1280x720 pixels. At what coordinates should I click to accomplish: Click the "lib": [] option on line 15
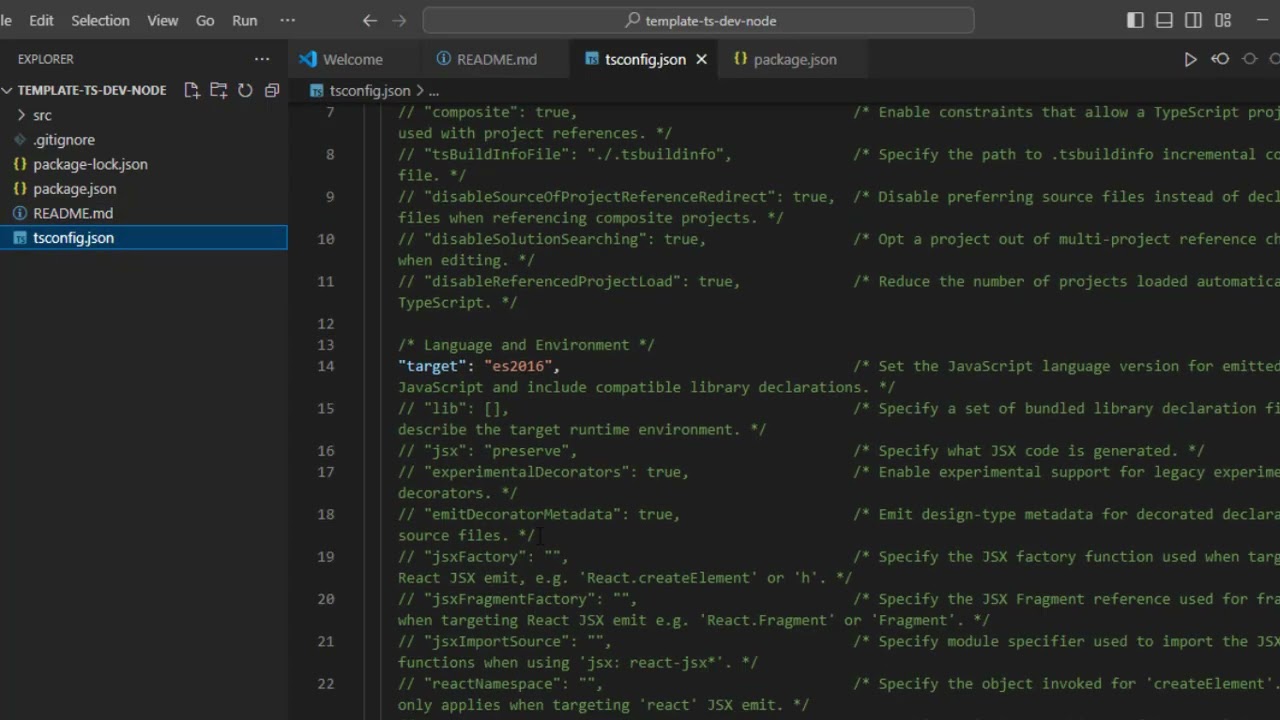click(453, 408)
